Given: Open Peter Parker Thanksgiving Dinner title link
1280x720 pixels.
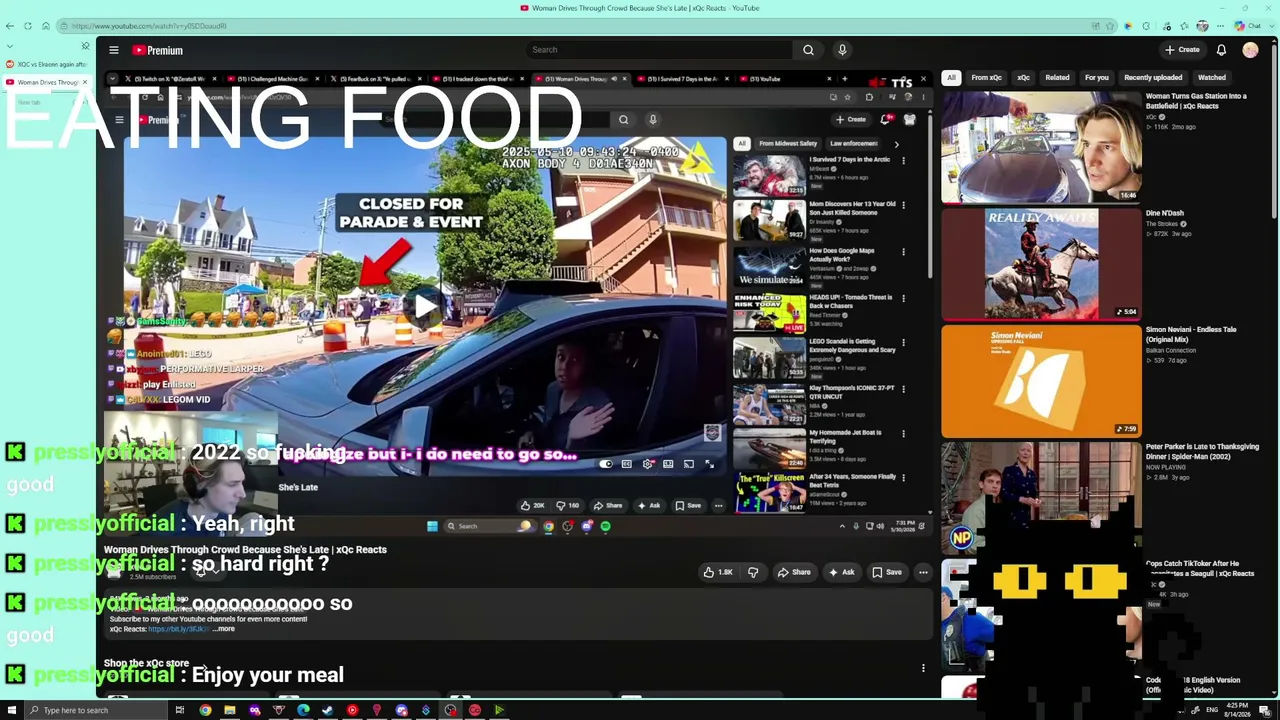Looking at the screenshot, I should [1202, 451].
